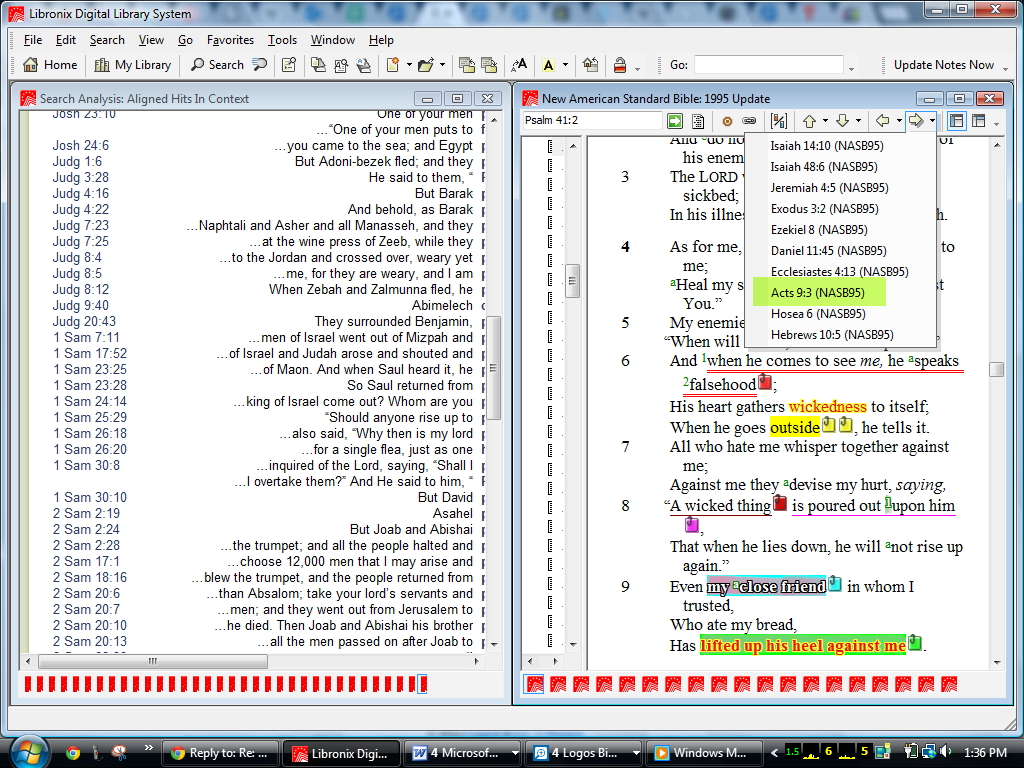Open the 2 Sam 20:13 search hit

click(89, 641)
